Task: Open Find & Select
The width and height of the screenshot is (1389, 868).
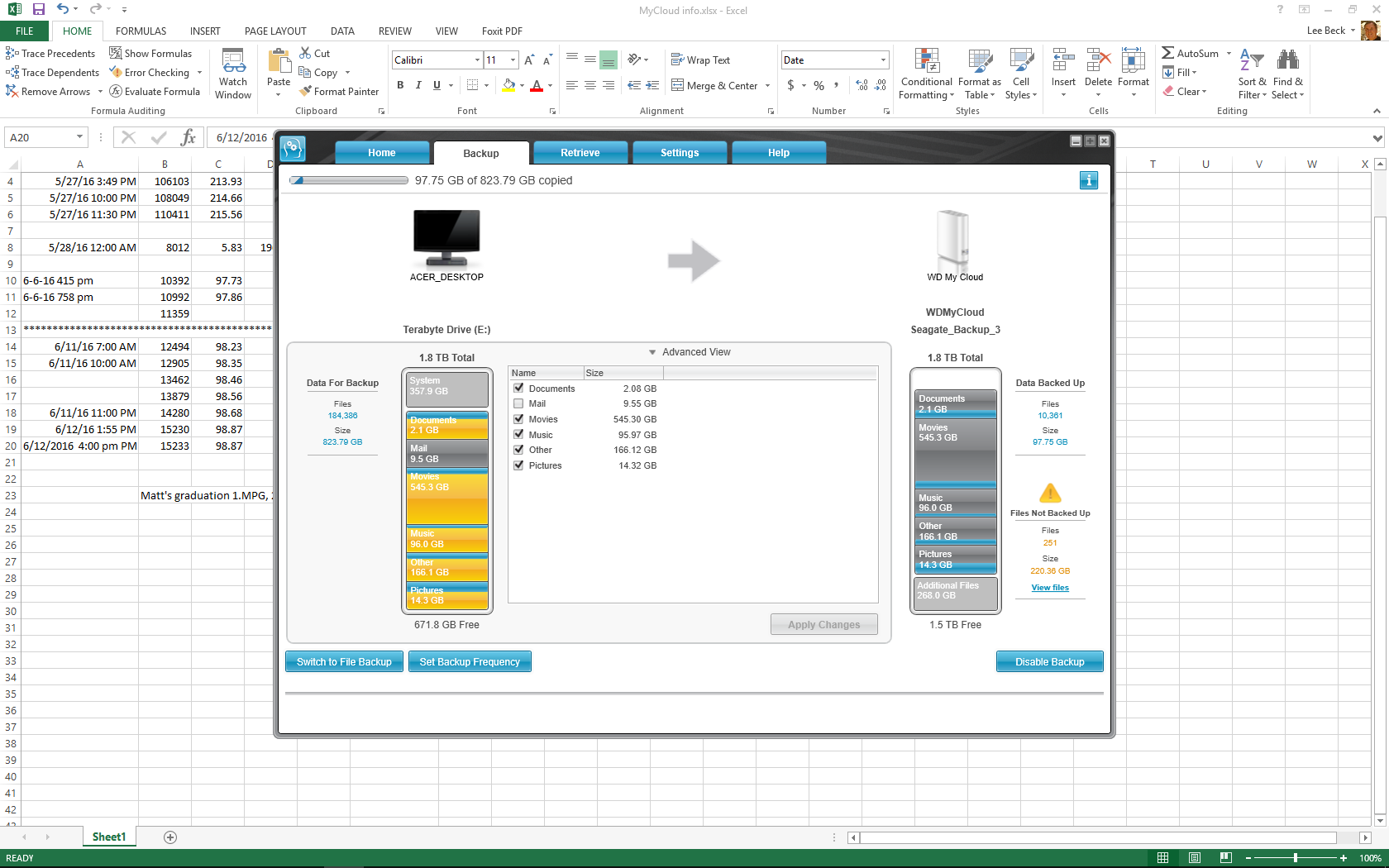Action: 1288,74
